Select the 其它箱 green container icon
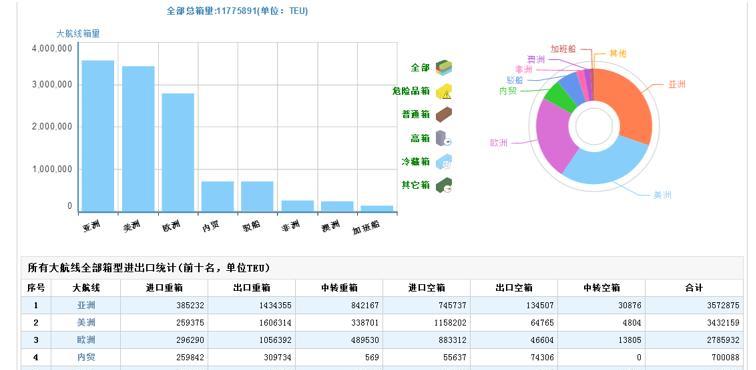This screenshot has height=370, width=756. click(x=444, y=185)
